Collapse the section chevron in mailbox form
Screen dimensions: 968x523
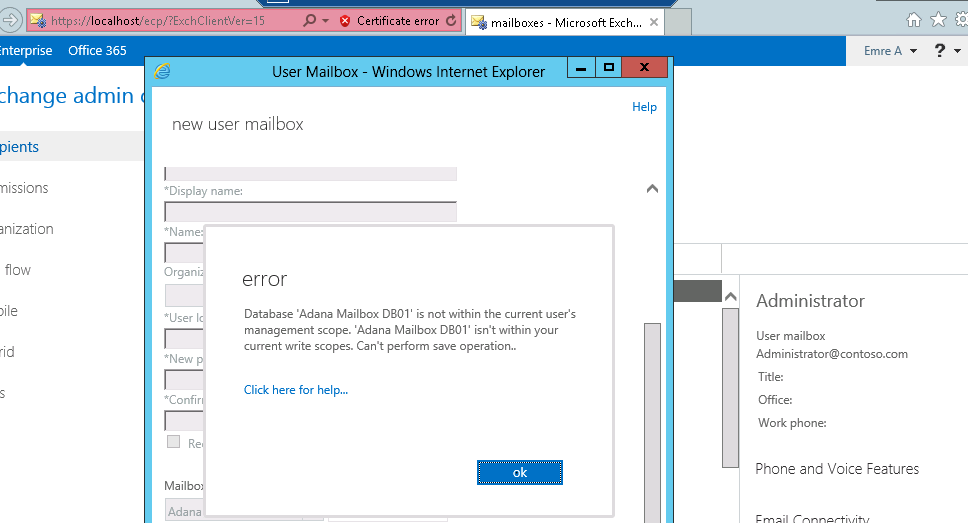coord(652,188)
